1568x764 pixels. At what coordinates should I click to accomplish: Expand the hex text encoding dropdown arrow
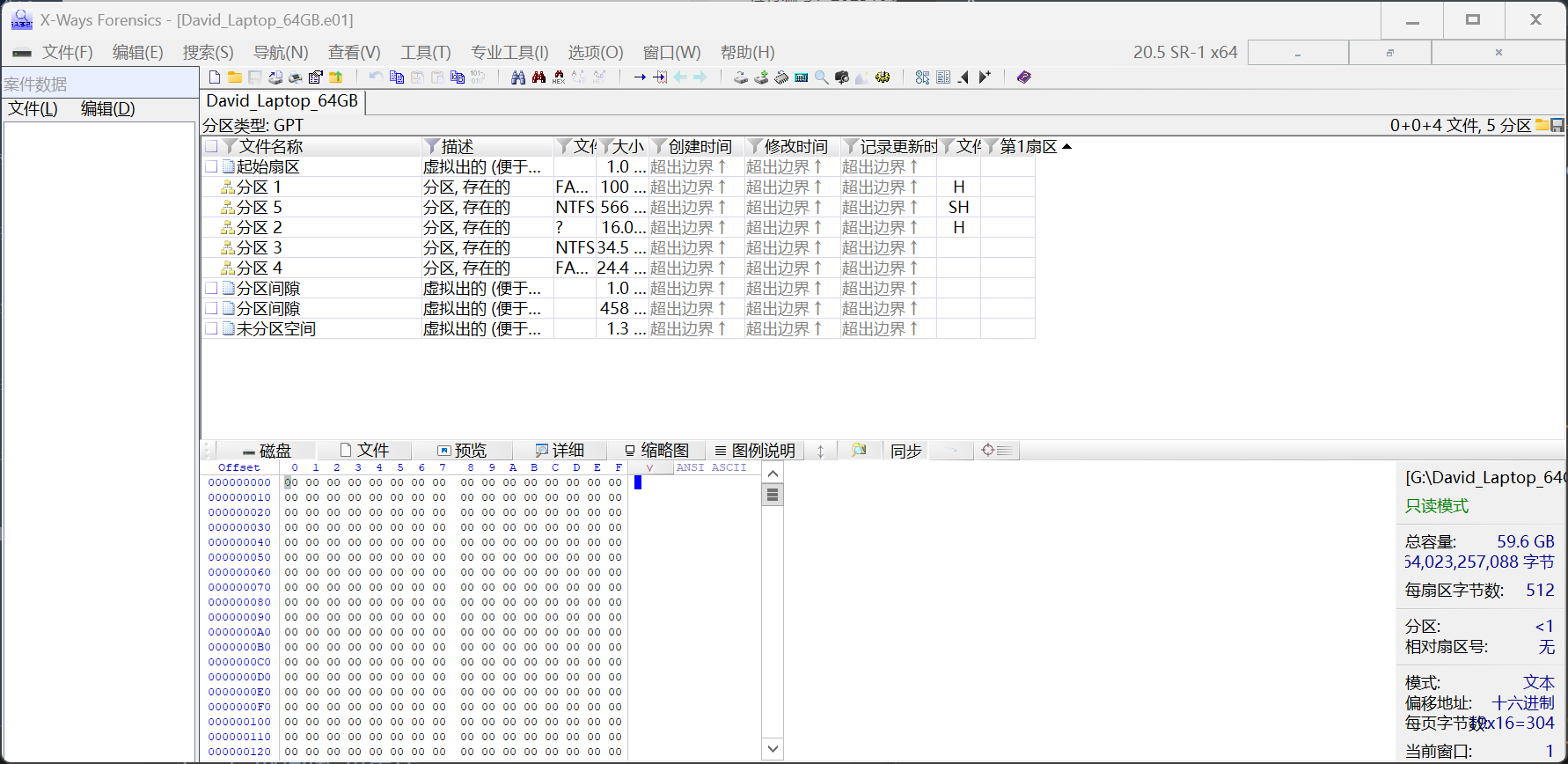649,468
